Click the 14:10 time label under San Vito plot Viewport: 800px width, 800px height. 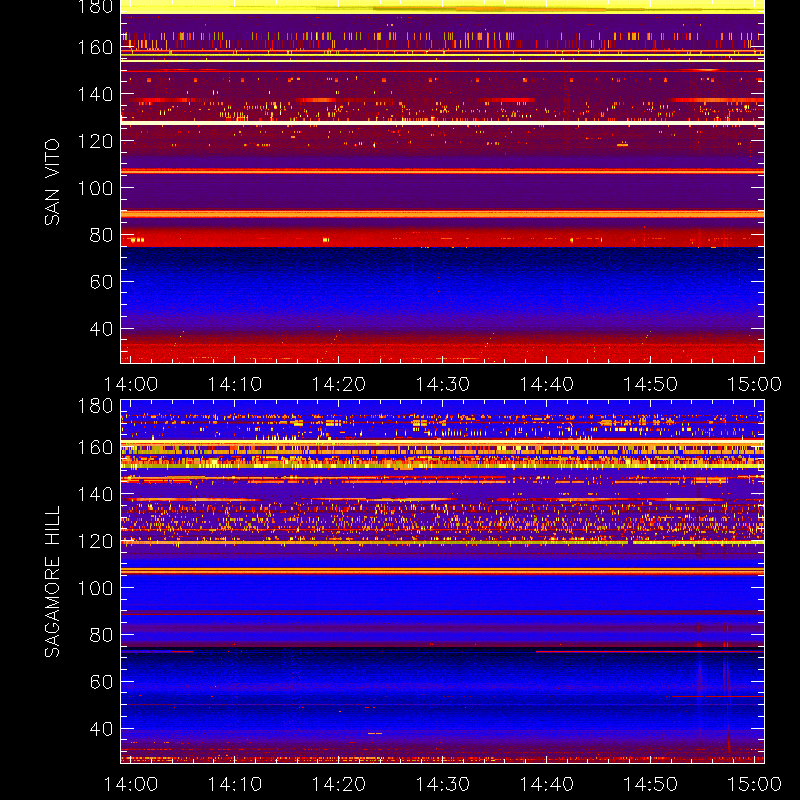coord(235,384)
